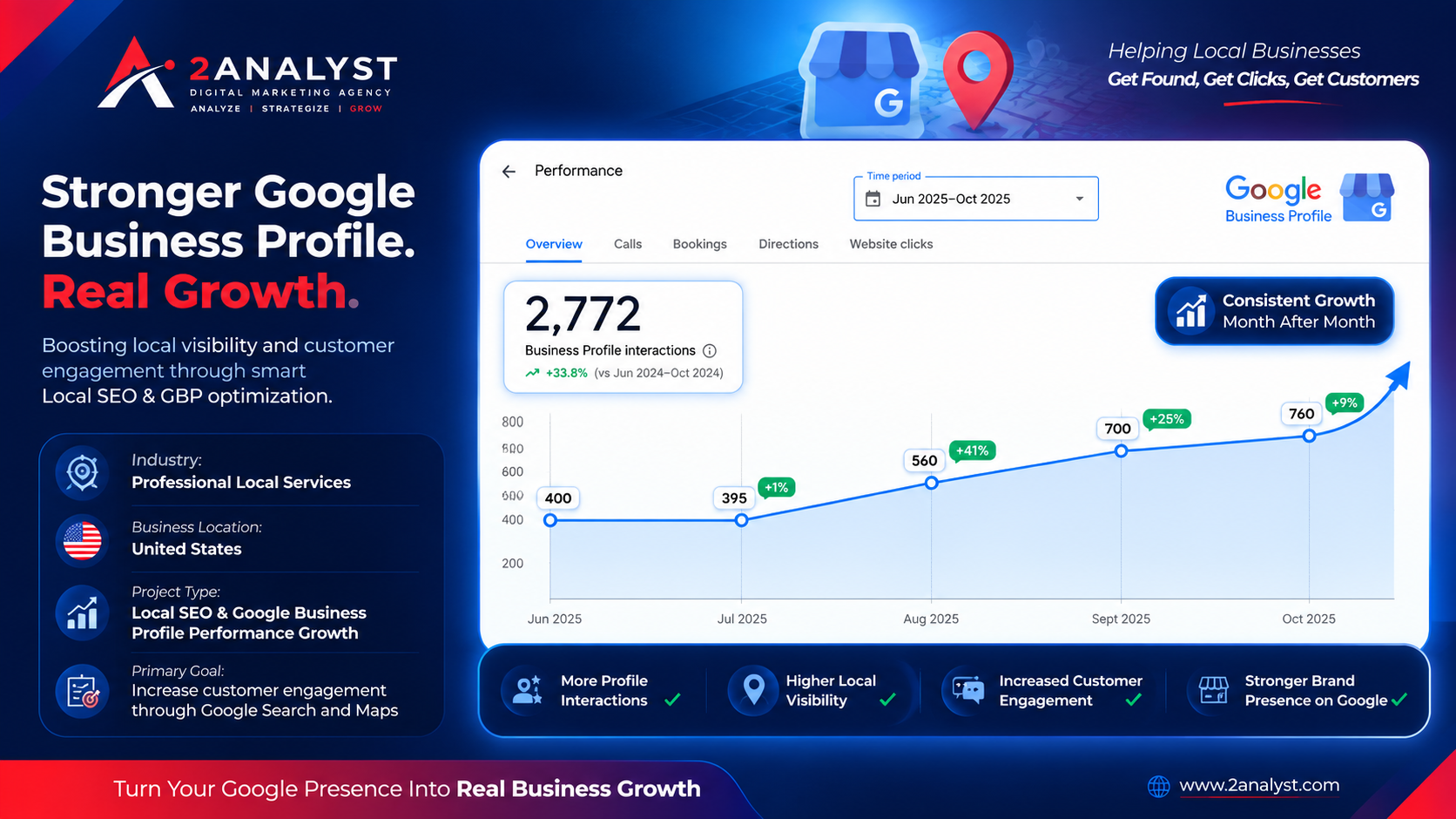
Task: Click the Industry target icon
Action: point(83,472)
